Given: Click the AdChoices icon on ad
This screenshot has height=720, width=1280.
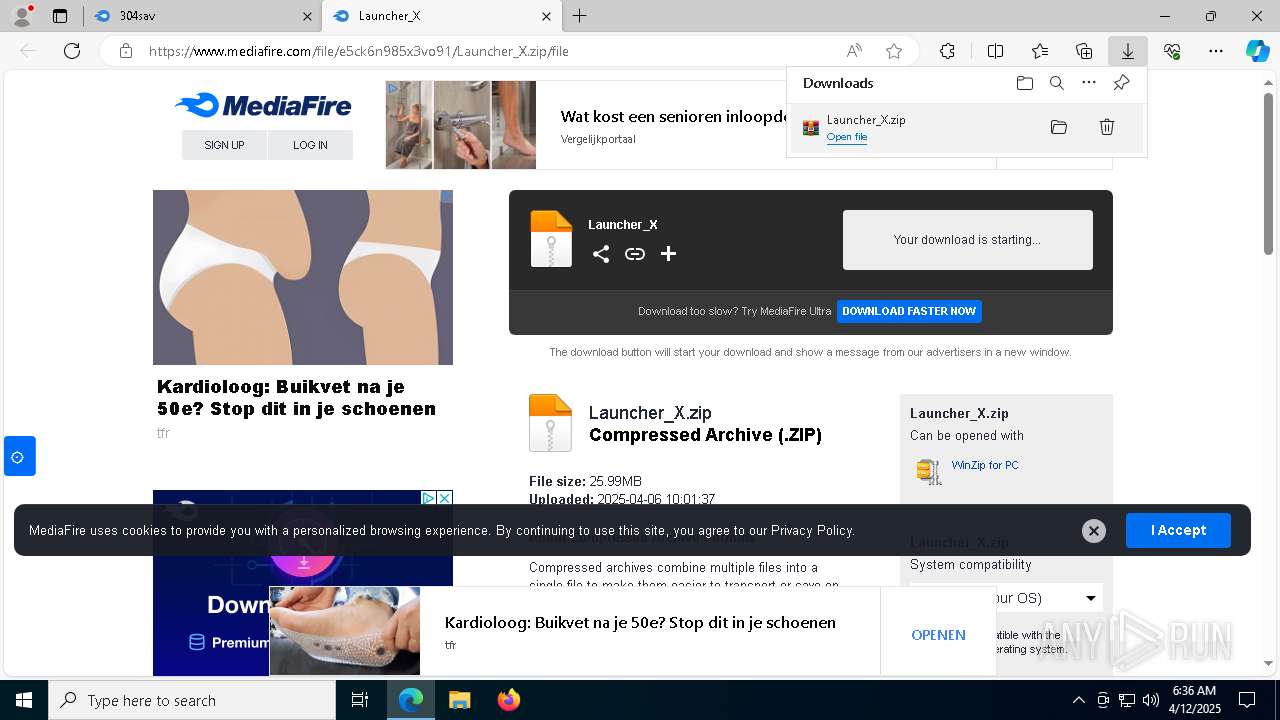Looking at the screenshot, I should coord(428,498).
